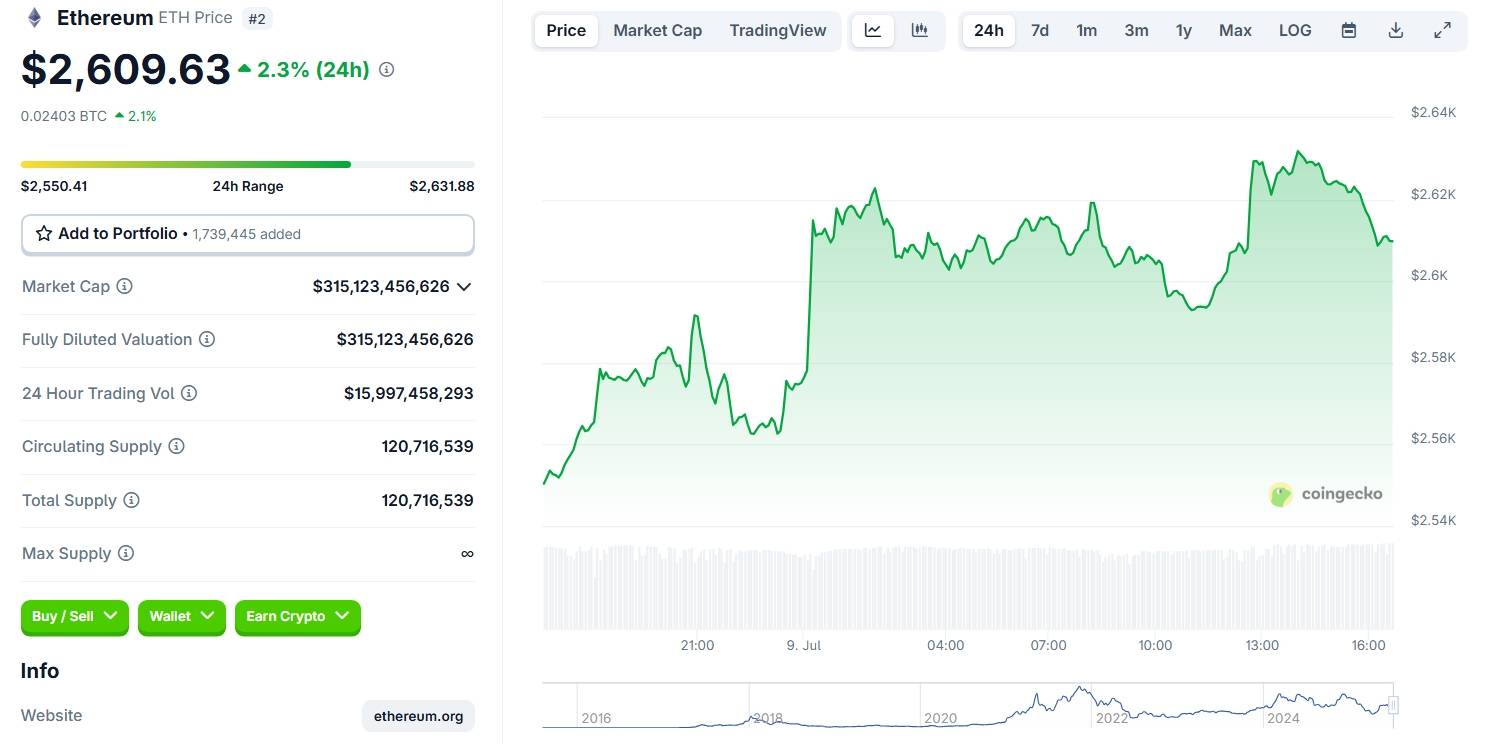Image resolution: width=1489 pixels, height=744 pixels.
Task: Click the Max Supply infinity value
Action: coord(467,553)
